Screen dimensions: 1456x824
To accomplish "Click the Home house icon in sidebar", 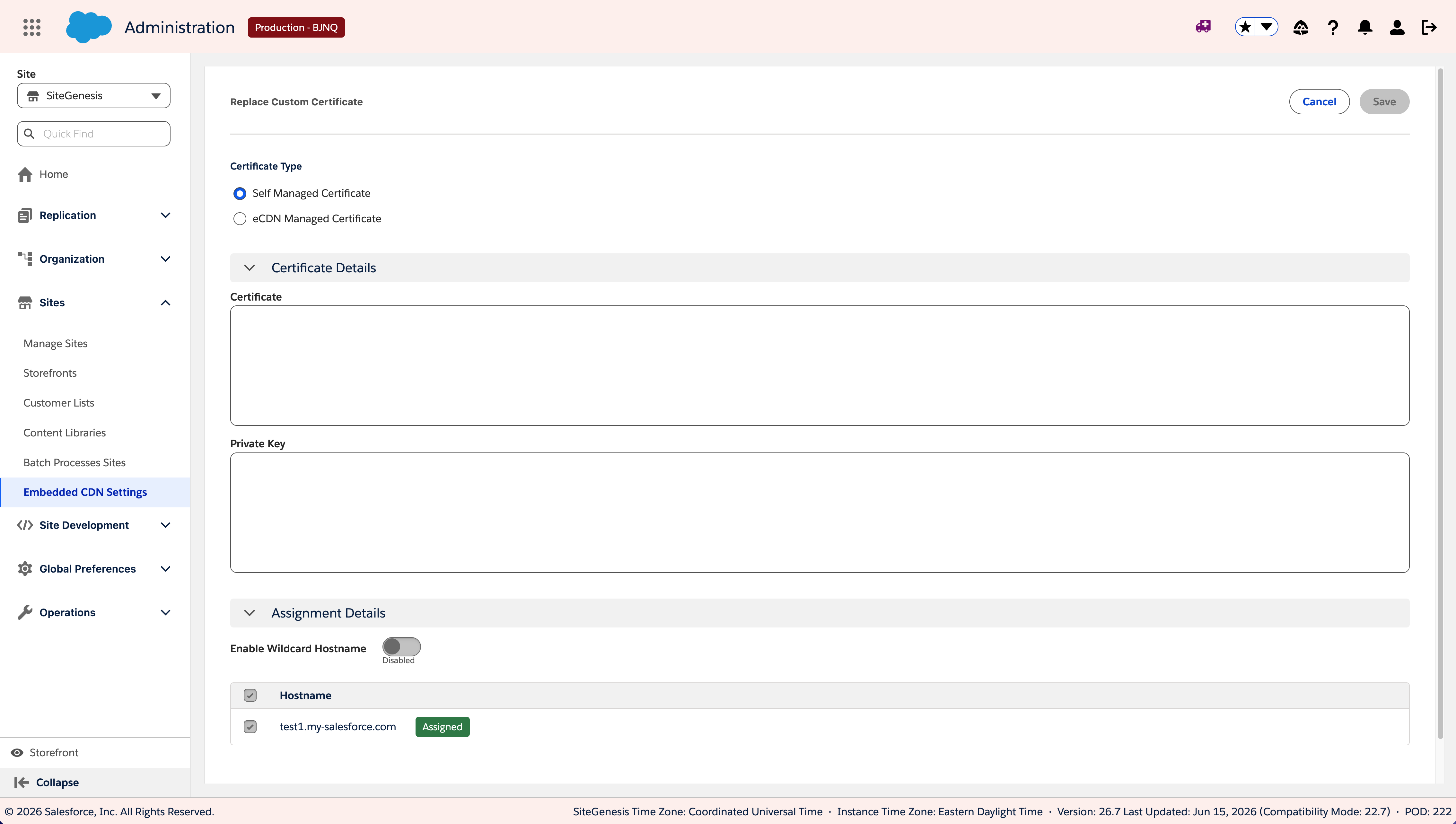I will pos(25,174).
